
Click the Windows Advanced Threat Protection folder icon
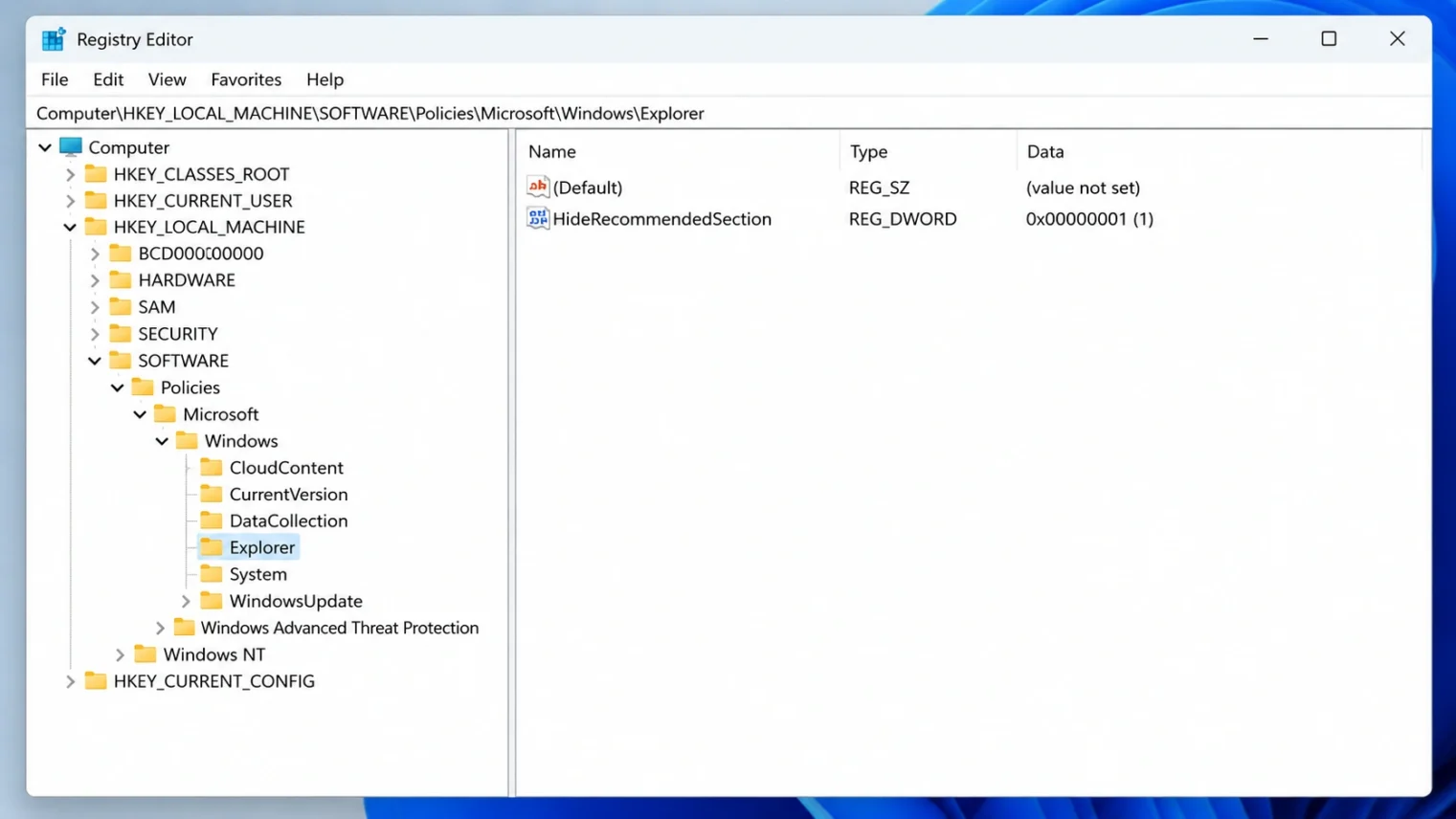click(x=185, y=628)
